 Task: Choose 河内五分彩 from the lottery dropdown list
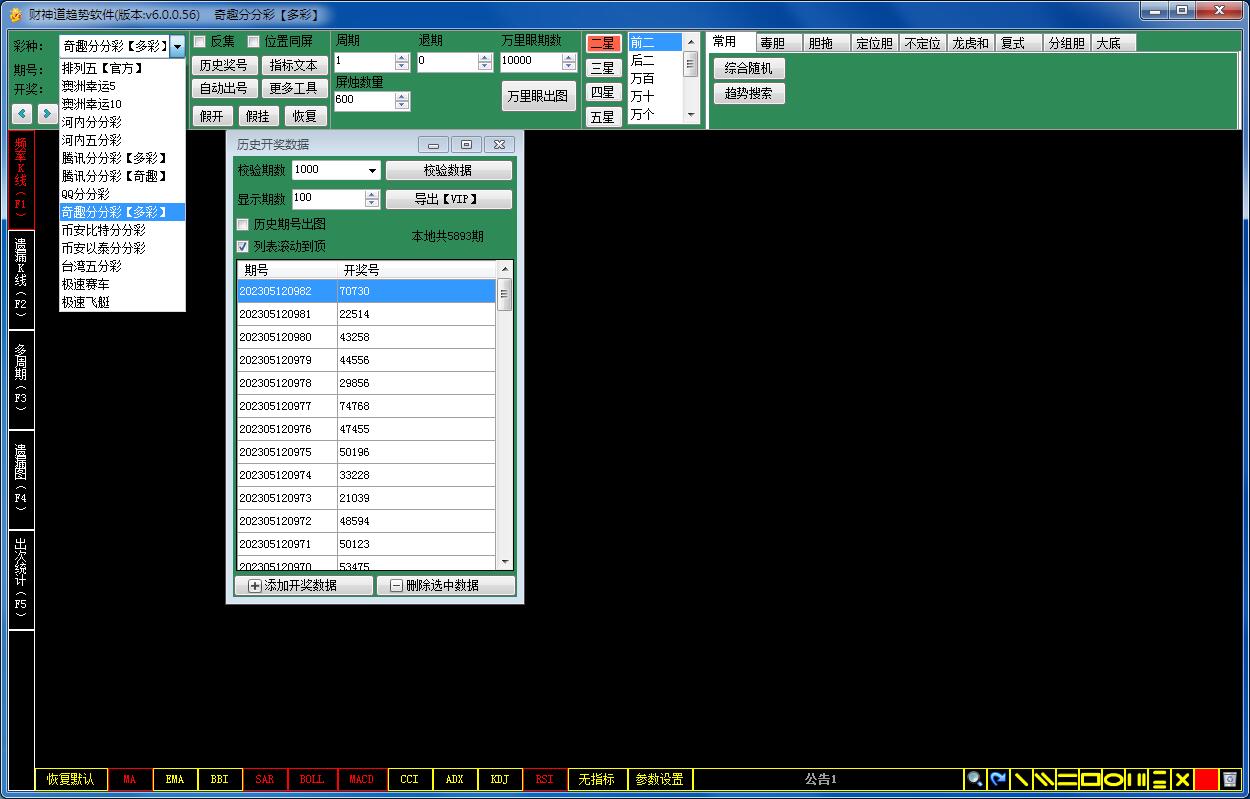pos(91,140)
